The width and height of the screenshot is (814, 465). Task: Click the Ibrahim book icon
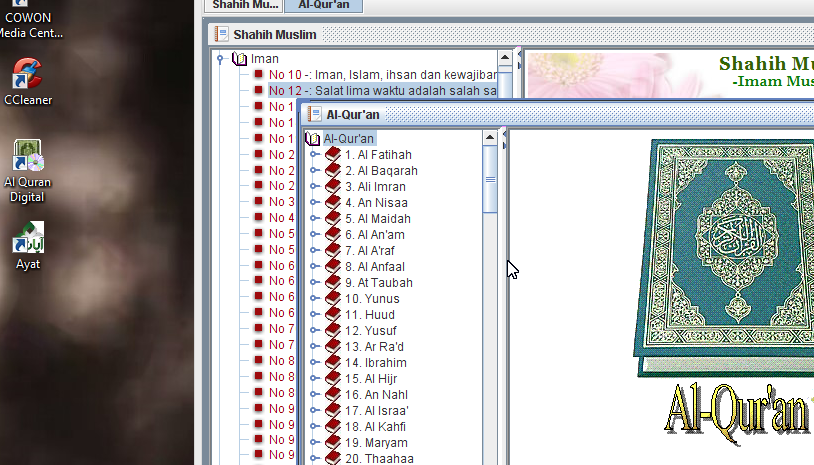click(x=333, y=363)
